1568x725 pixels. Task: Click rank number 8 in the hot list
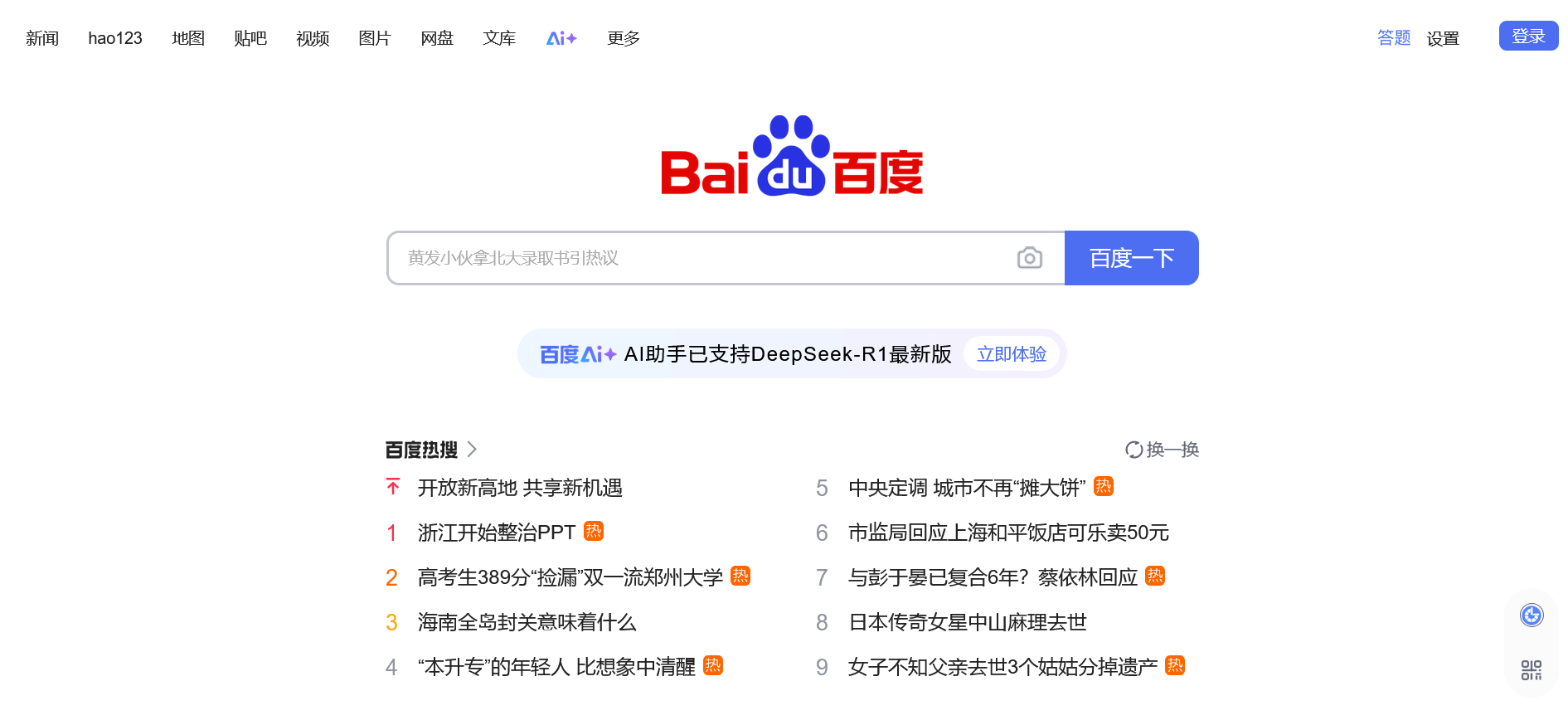822,622
